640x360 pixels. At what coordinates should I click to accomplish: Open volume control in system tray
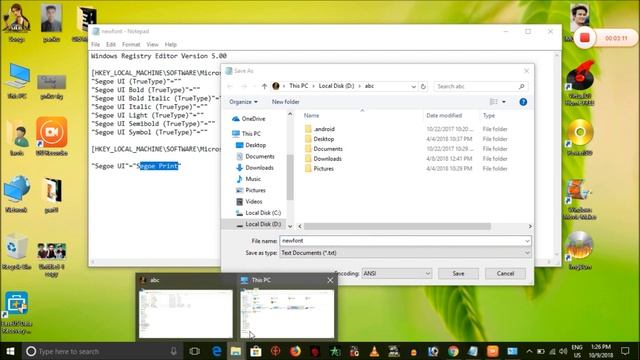563,351
